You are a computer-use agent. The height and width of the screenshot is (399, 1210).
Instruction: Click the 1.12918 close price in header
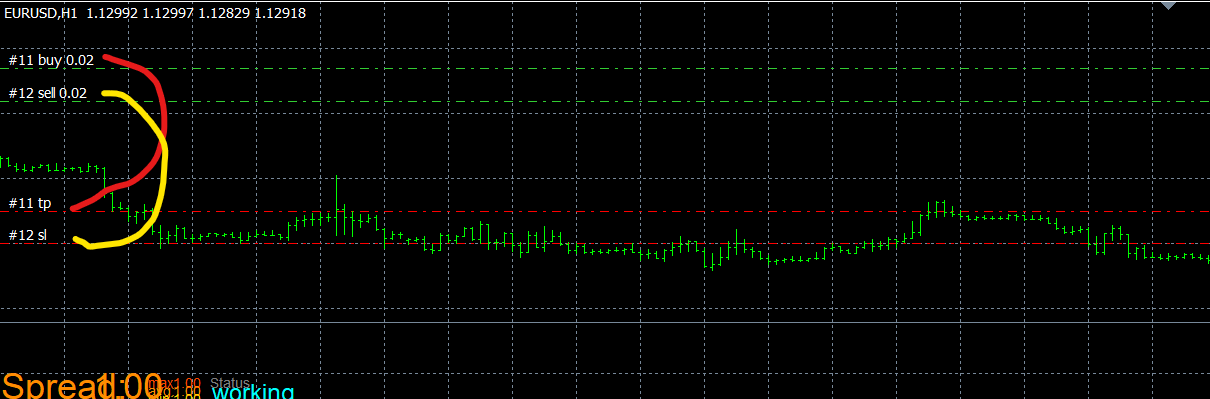[281, 13]
